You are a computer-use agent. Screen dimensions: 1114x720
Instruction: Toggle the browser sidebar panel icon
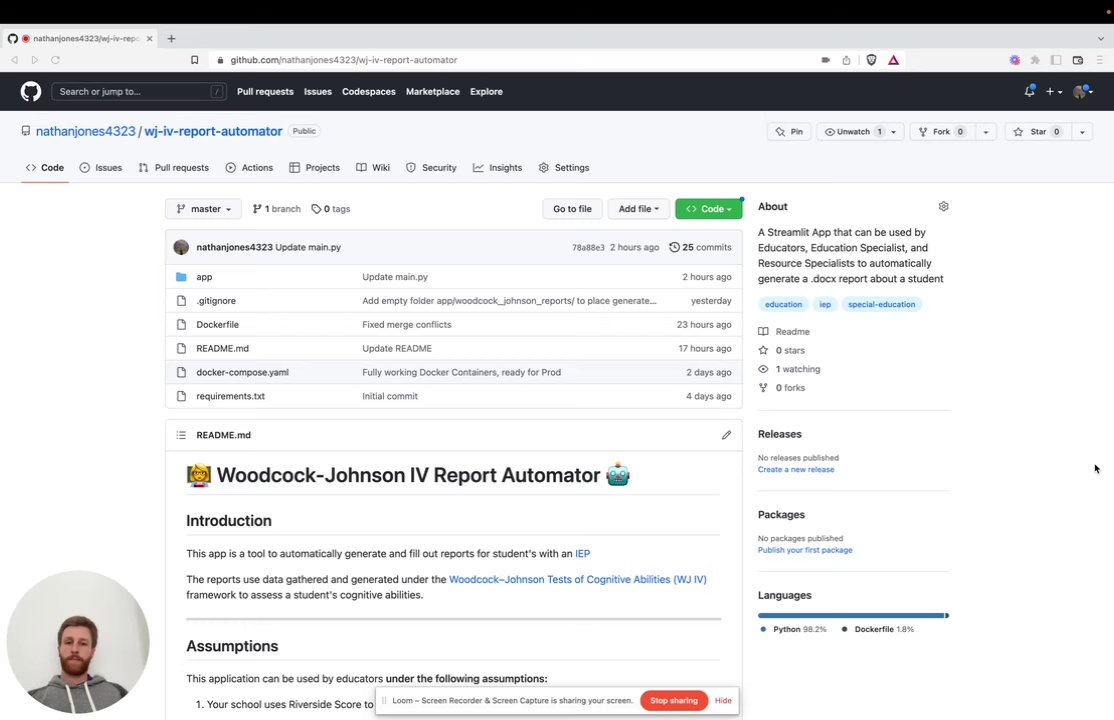click(1056, 60)
